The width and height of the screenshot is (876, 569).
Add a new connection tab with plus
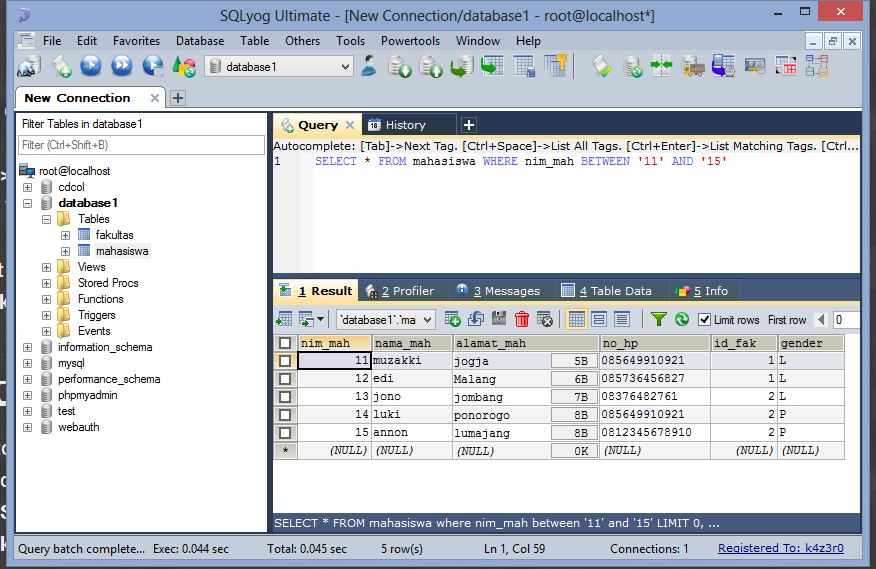click(178, 98)
